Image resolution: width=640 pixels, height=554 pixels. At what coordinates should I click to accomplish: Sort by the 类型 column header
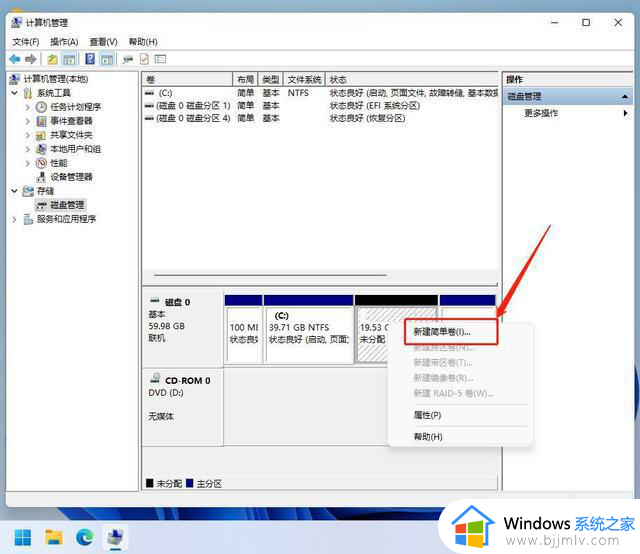tap(271, 79)
